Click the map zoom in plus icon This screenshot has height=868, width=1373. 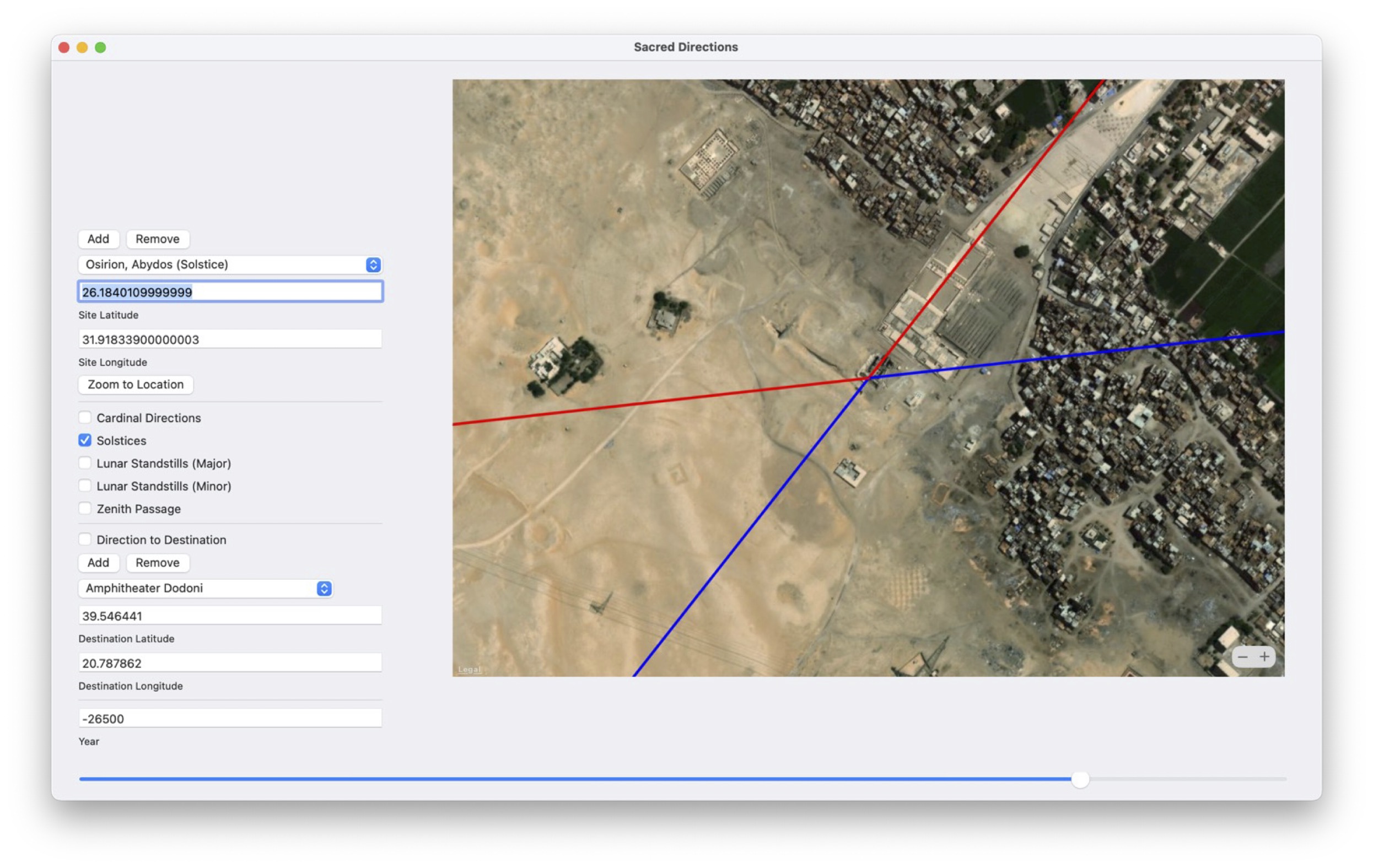click(1264, 656)
